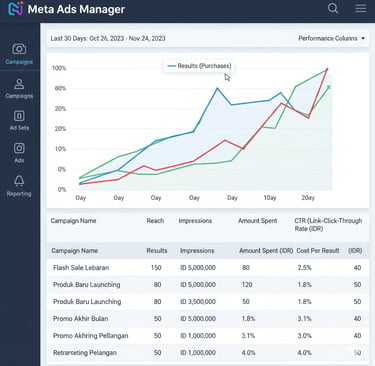The height and width of the screenshot is (366, 375).
Task: Select the camera Campaigns sidebar icon
Action: 19,49
